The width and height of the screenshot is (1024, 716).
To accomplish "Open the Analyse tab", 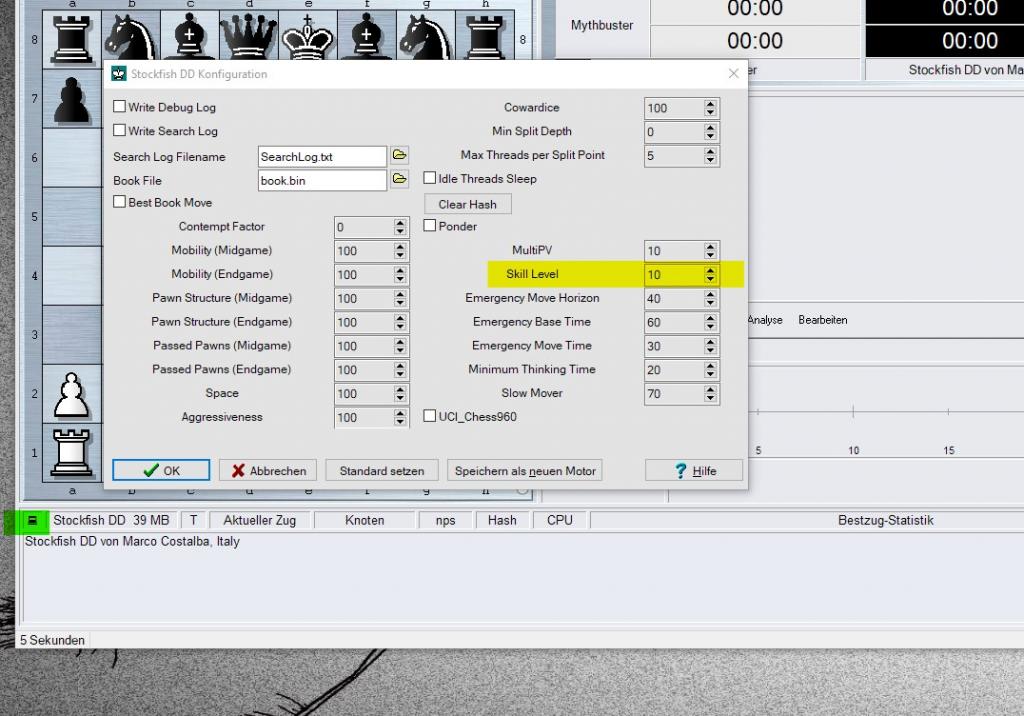I will 765,320.
